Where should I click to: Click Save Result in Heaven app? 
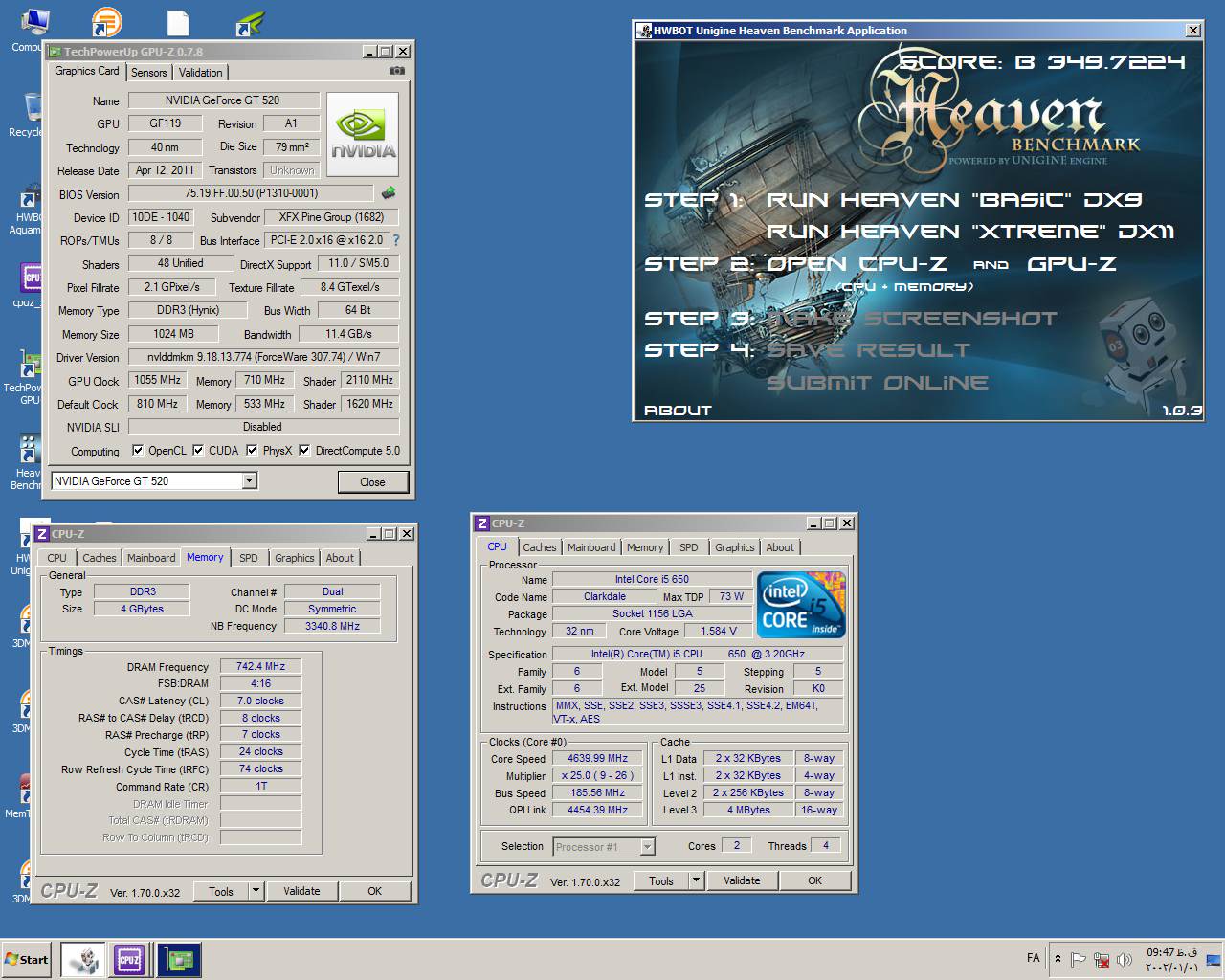pos(868,350)
